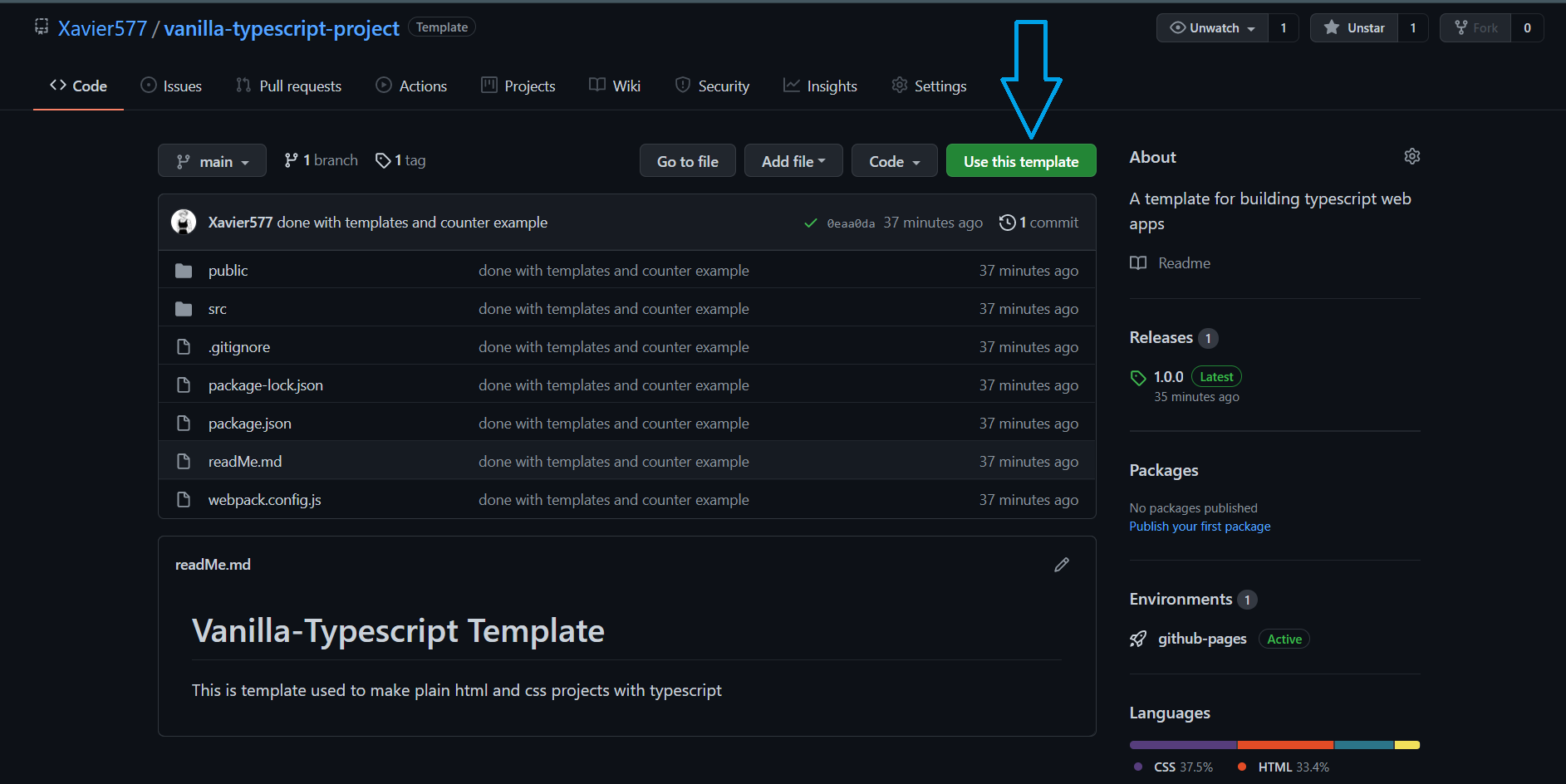Click the fork count 0
The image size is (1566, 784).
(1527, 28)
